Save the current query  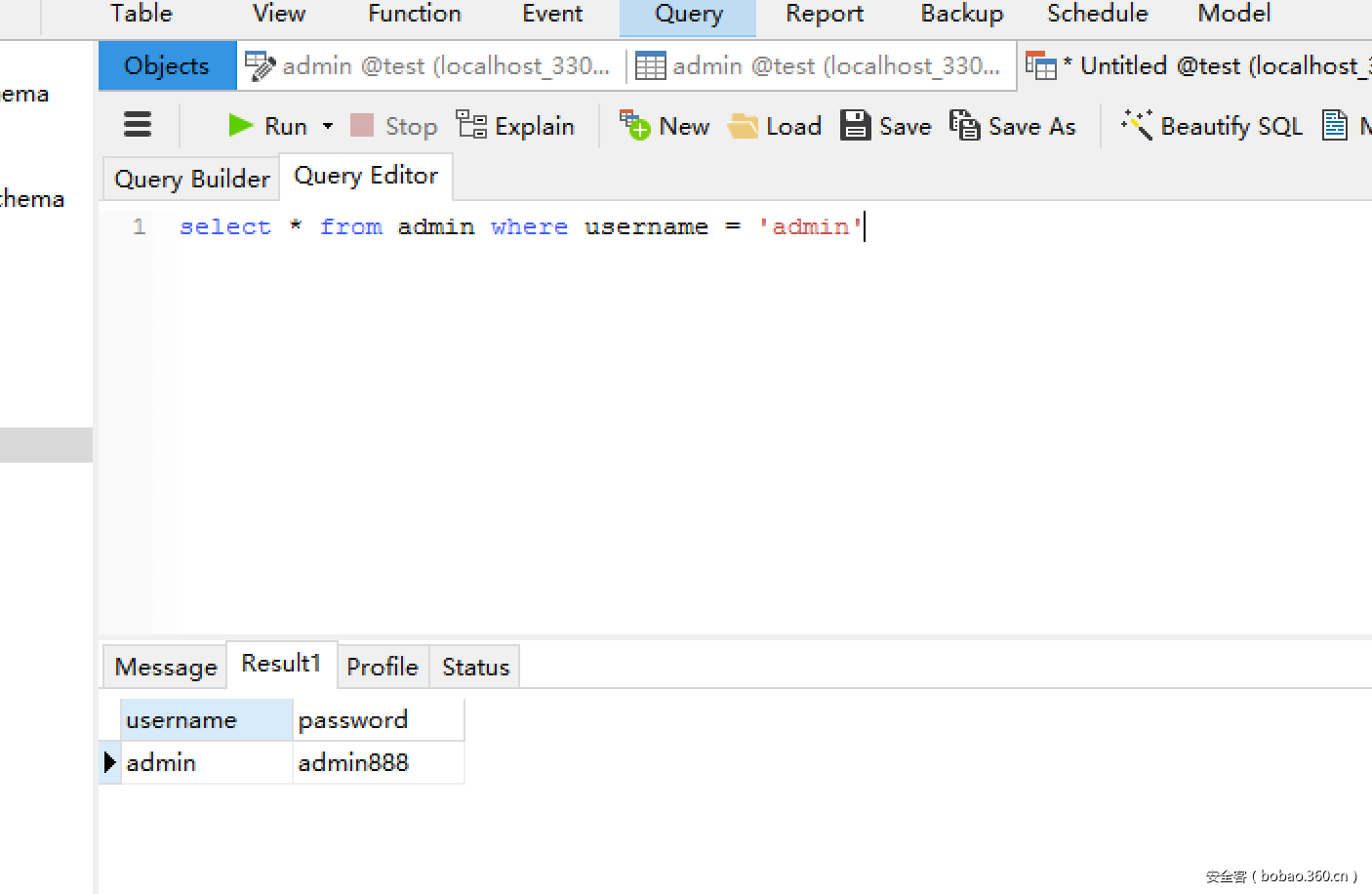click(x=884, y=125)
